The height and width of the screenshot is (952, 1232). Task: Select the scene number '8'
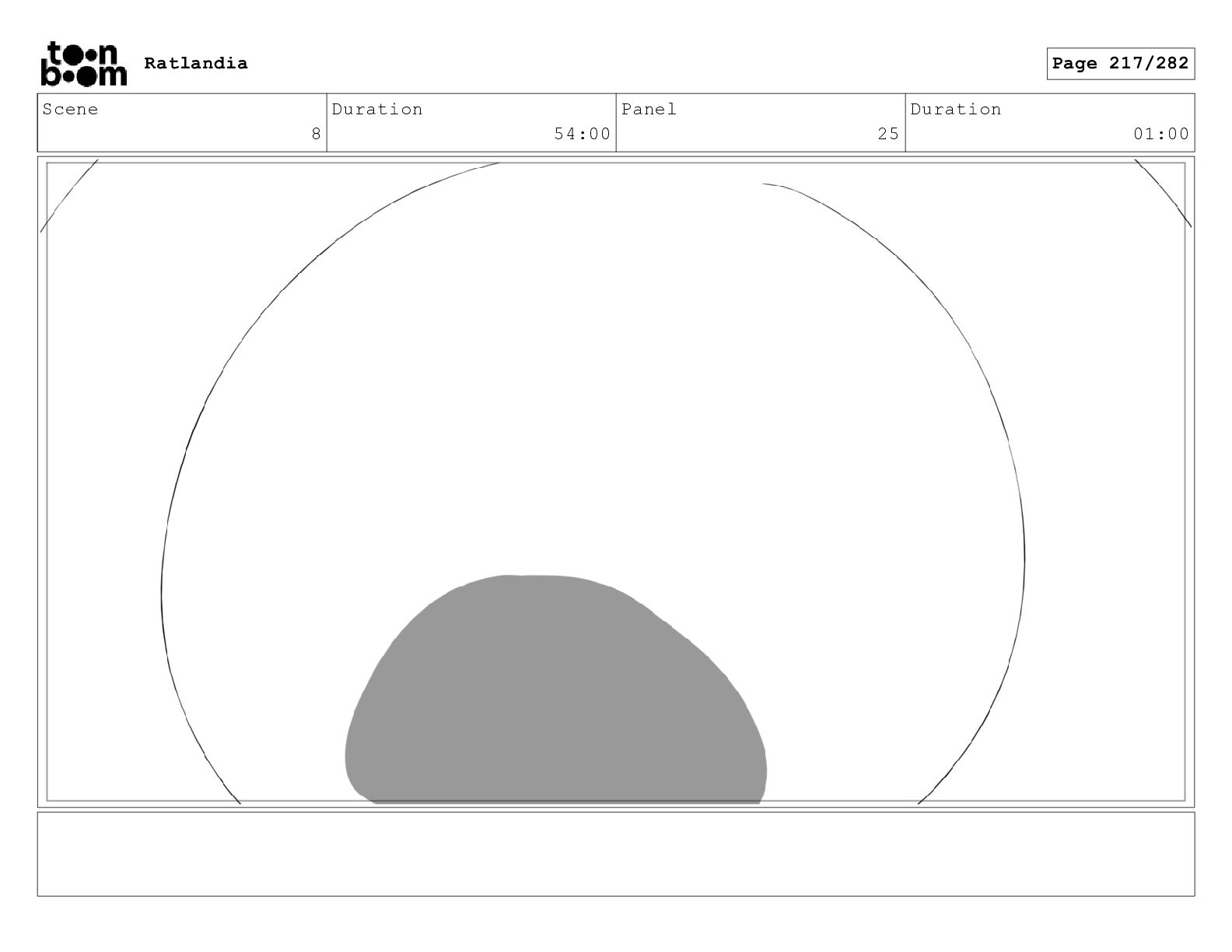pos(316,134)
